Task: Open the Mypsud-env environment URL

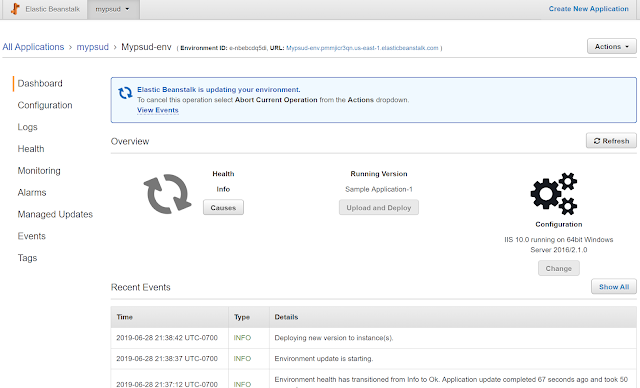Action: point(362,48)
